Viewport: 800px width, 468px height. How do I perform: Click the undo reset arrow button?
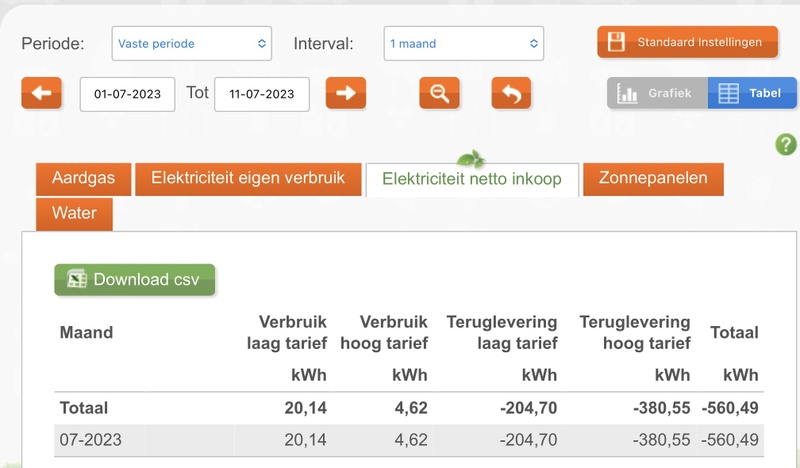pos(511,93)
